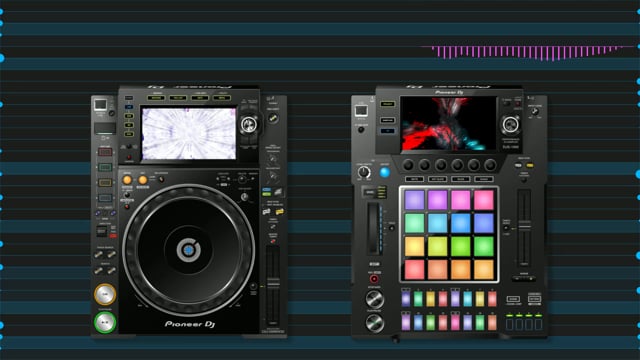Click the glowing blue button on the sampler

[384, 172]
